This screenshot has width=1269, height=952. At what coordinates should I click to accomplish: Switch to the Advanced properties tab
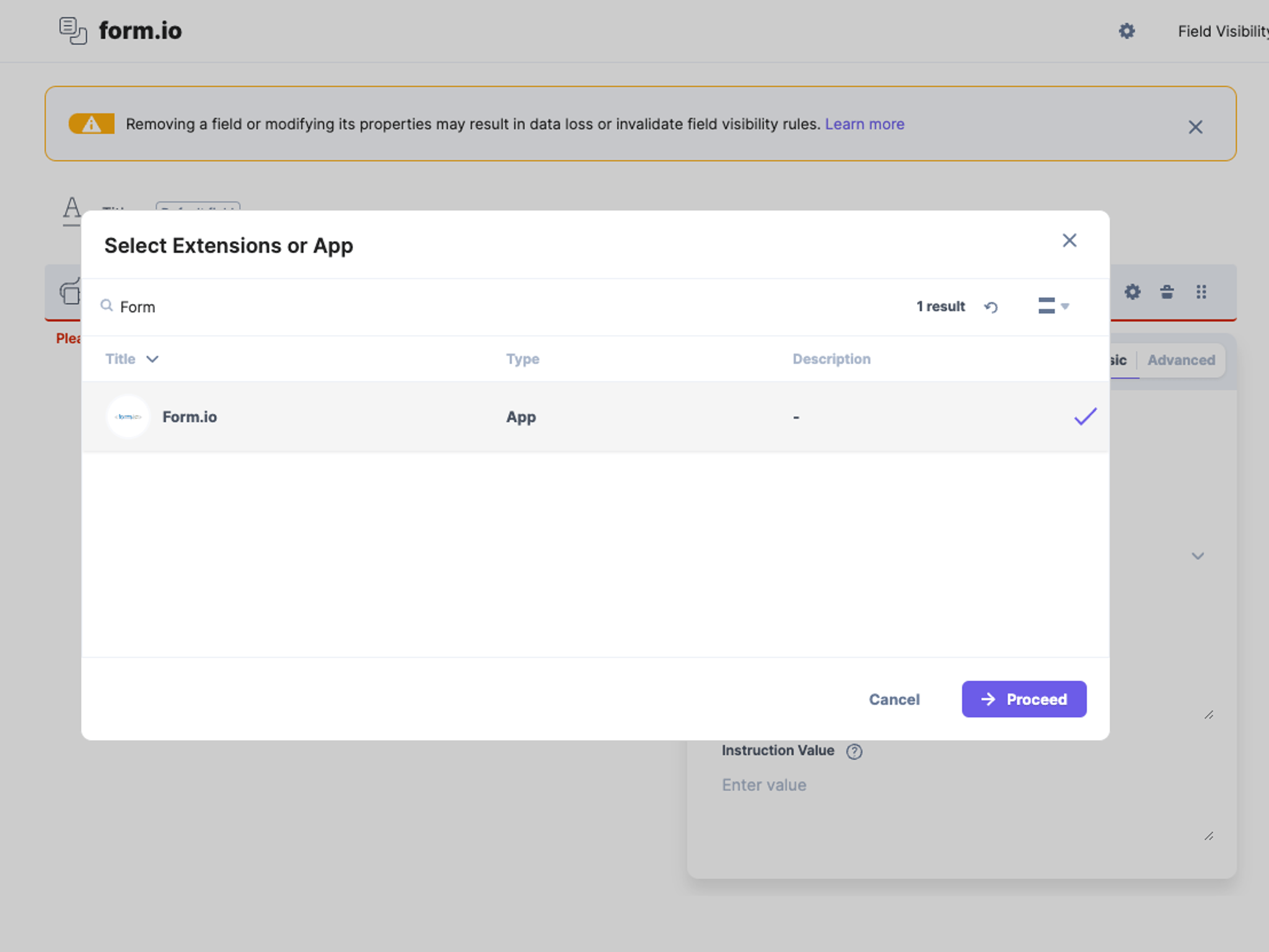(x=1181, y=360)
